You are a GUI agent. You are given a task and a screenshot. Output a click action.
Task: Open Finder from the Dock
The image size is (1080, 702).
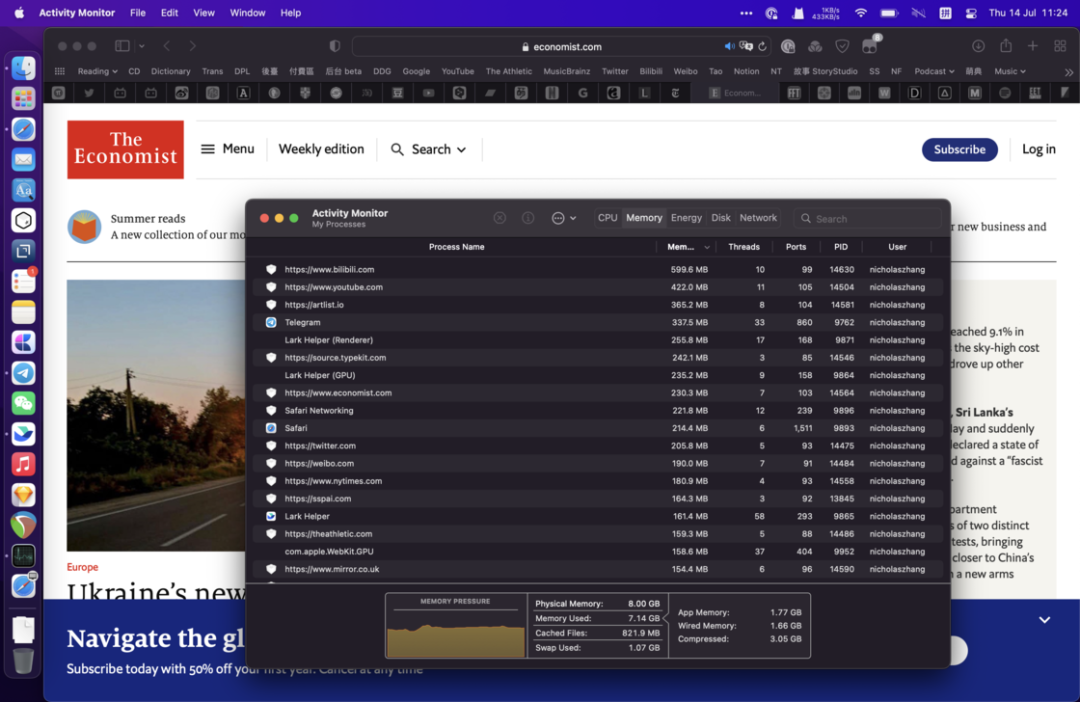[x=24, y=69]
